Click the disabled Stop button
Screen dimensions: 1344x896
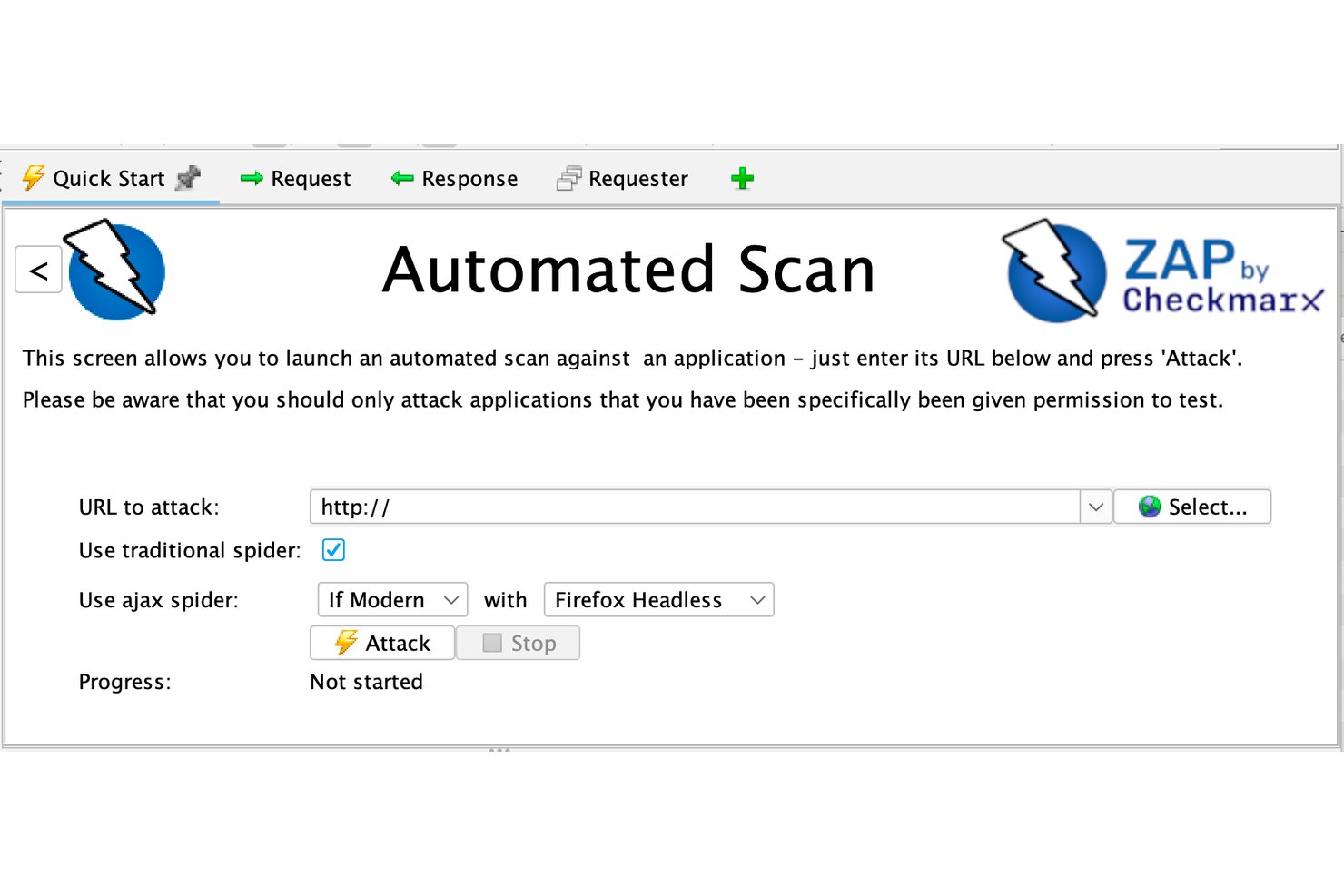click(518, 643)
